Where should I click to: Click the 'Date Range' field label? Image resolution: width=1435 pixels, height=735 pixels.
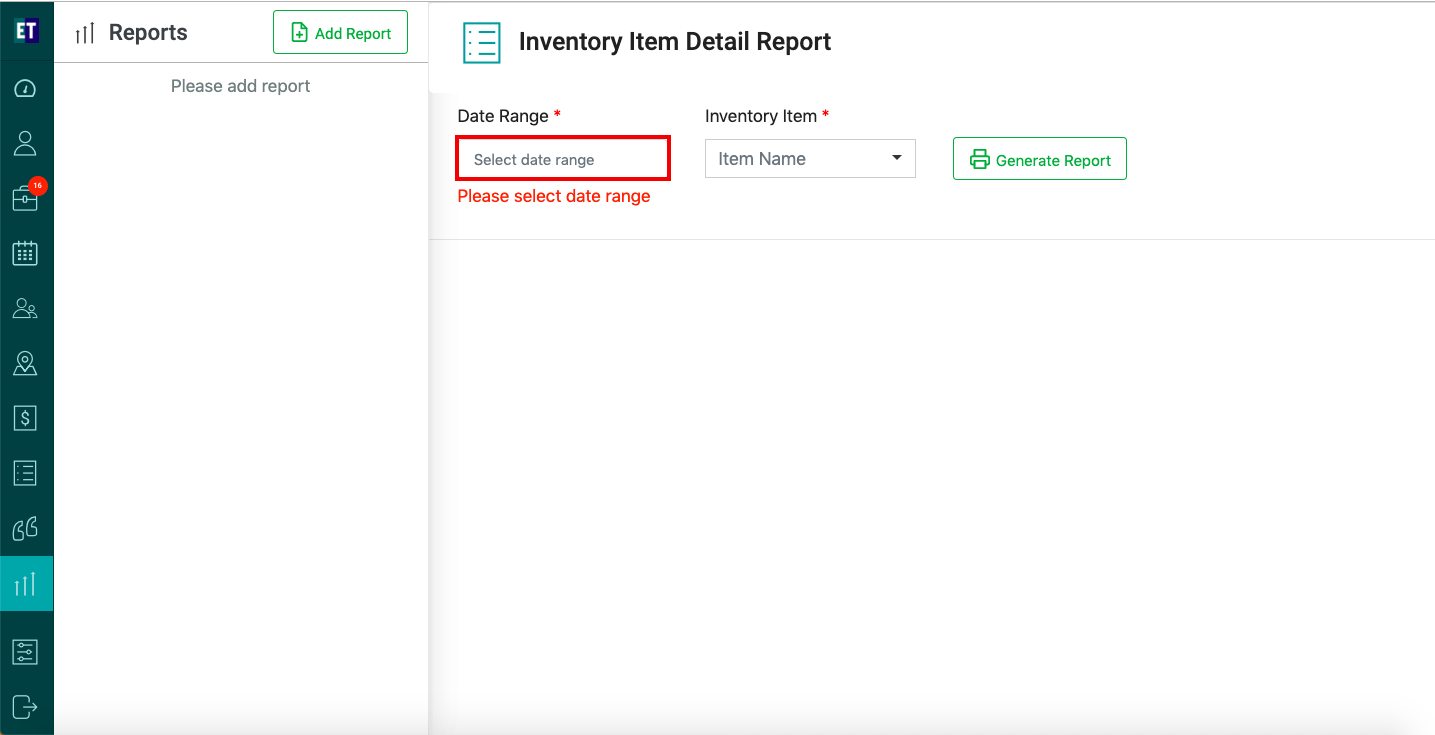pos(503,116)
